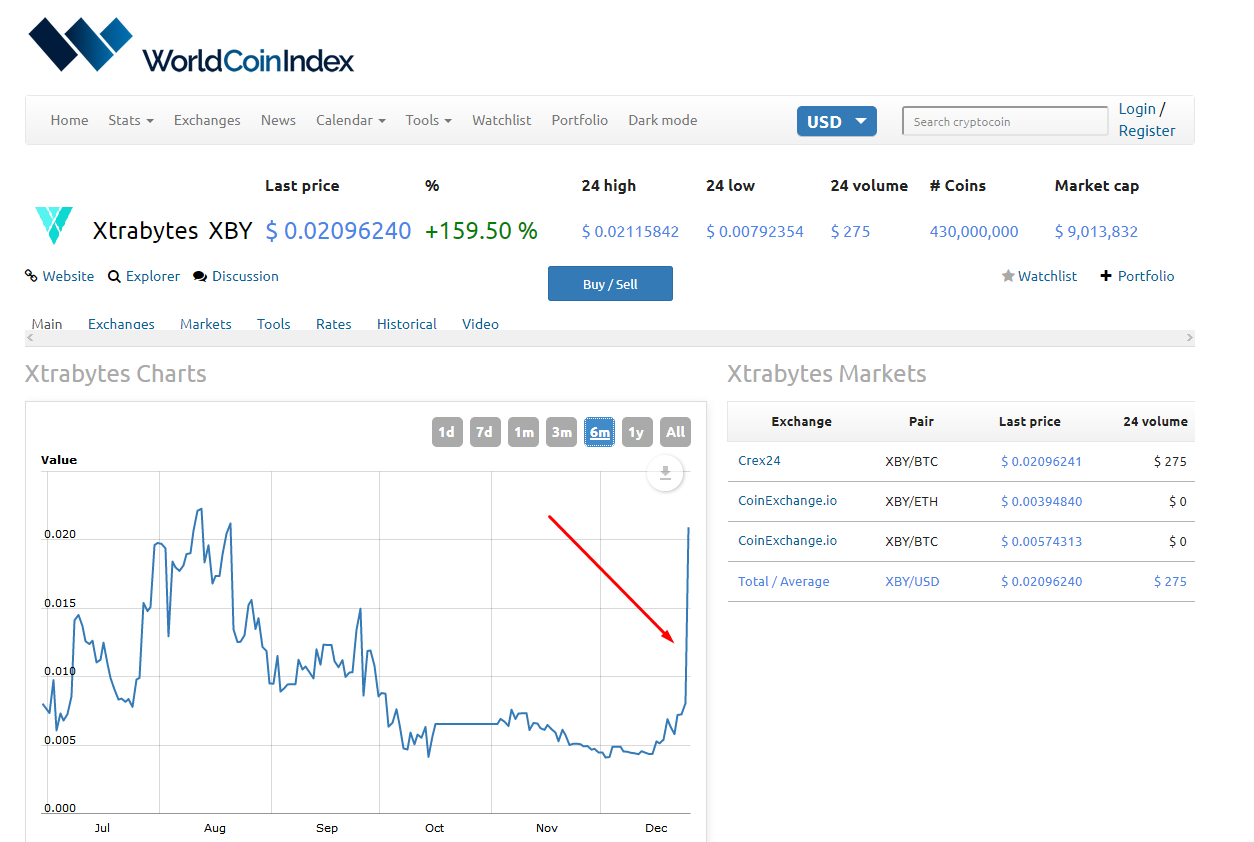Click the horizontal scrollbar left arrow
The height and width of the screenshot is (842, 1254).
32,338
